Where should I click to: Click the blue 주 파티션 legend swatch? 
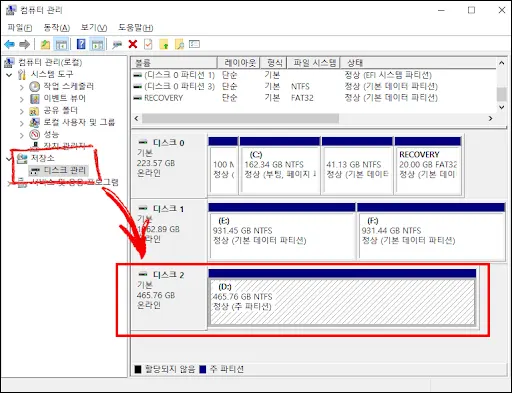pyautogui.click(x=202, y=369)
